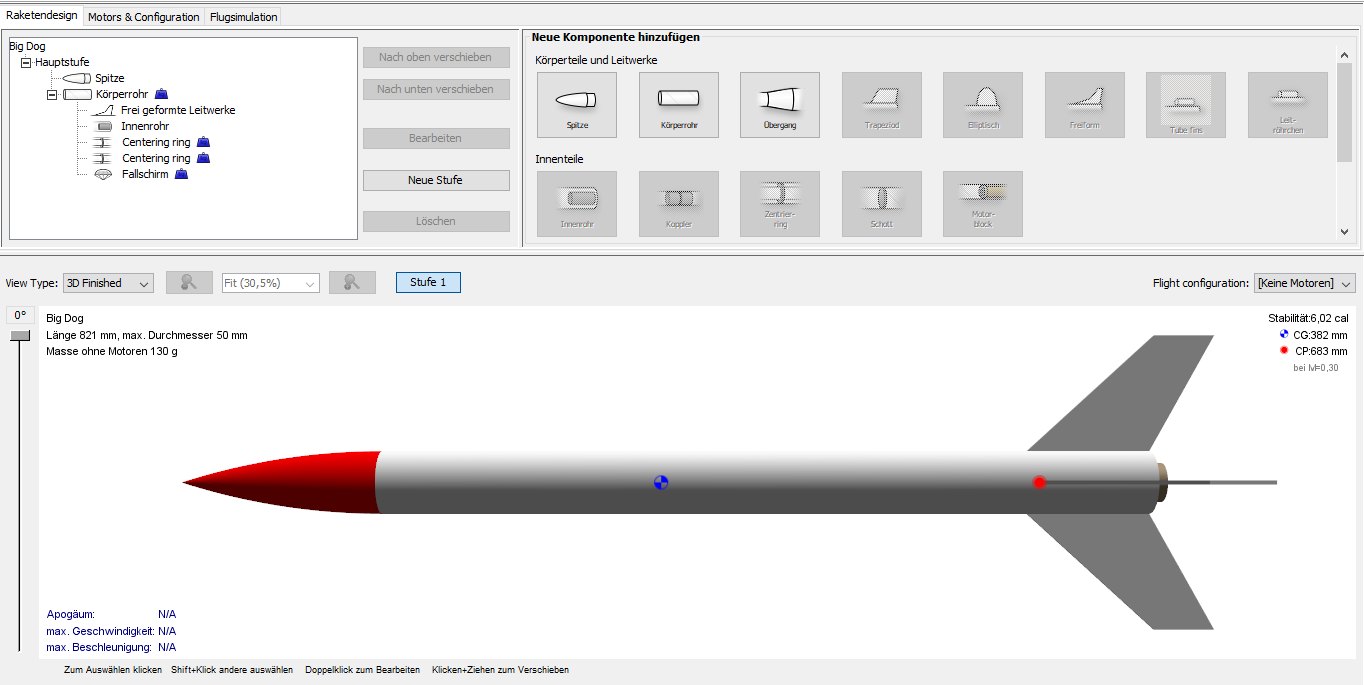Click the Neue Stufe button
Screen dimensions: 1364x685
tap(436, 180)
